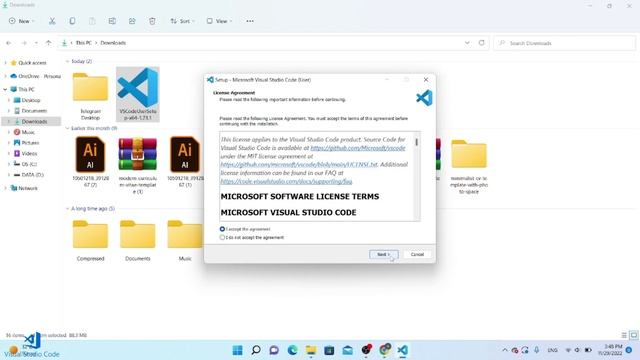640x360 pixels.
Task: Open the github.com/Microsoft/vscode link
Action: pos(358,148)
